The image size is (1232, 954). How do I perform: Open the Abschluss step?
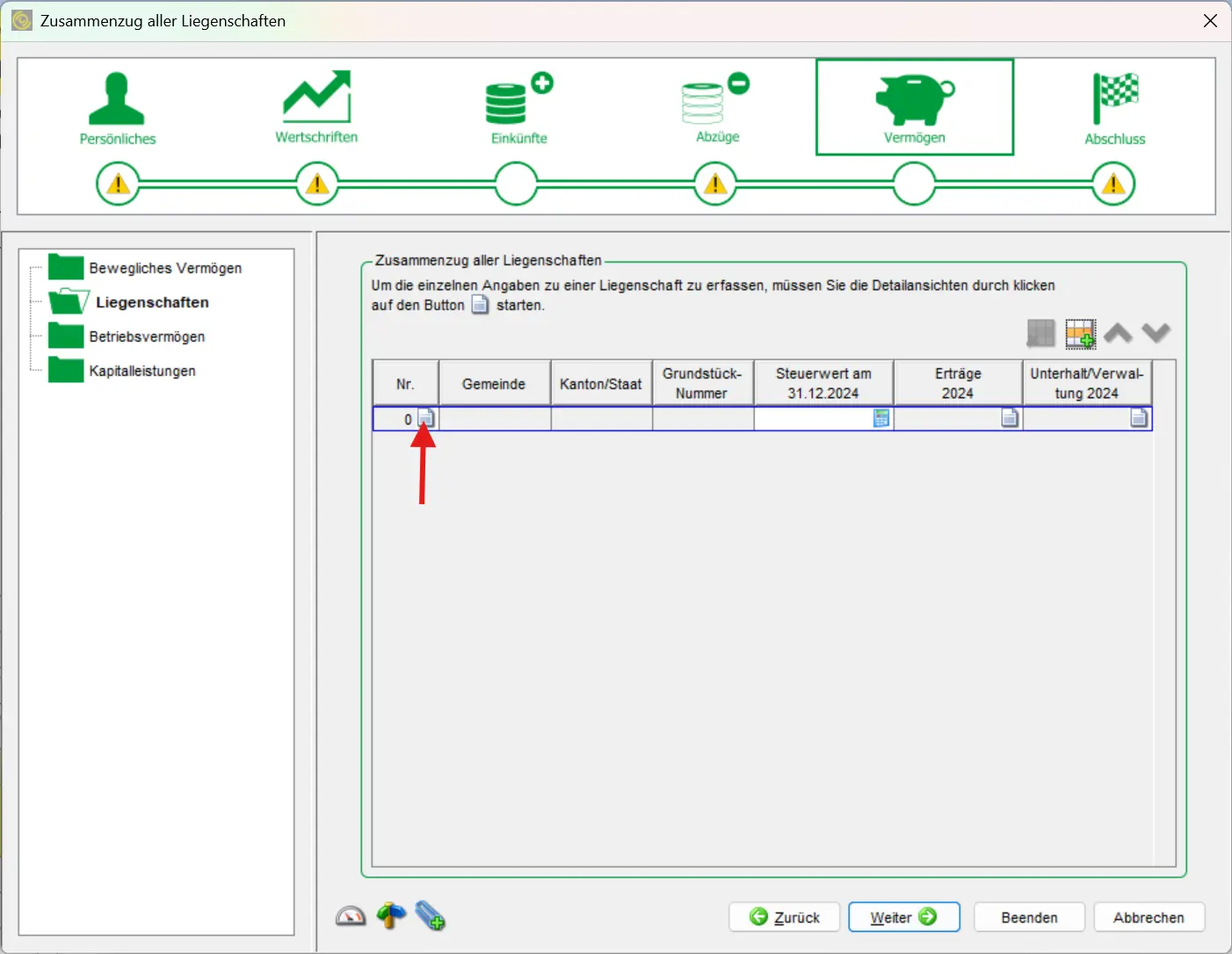(x=1114, y=109)
